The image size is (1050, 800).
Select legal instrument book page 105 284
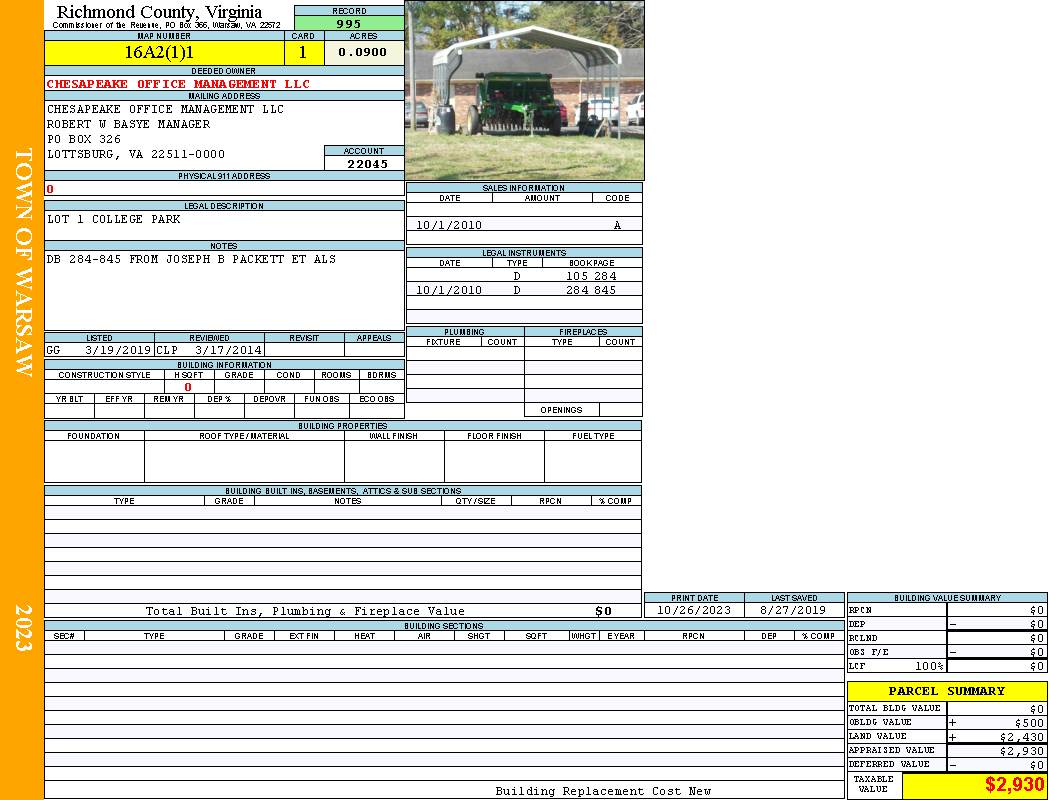[x=591, y=276]
